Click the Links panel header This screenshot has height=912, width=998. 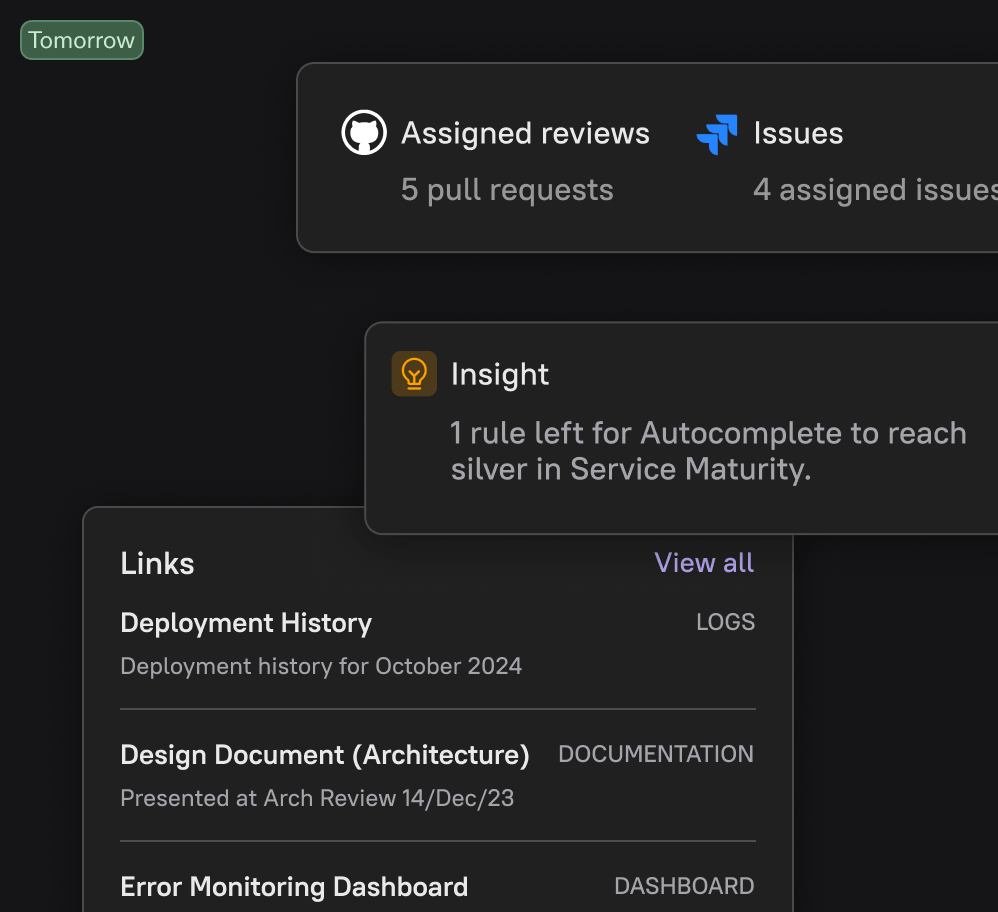click(x=156, y=562)
